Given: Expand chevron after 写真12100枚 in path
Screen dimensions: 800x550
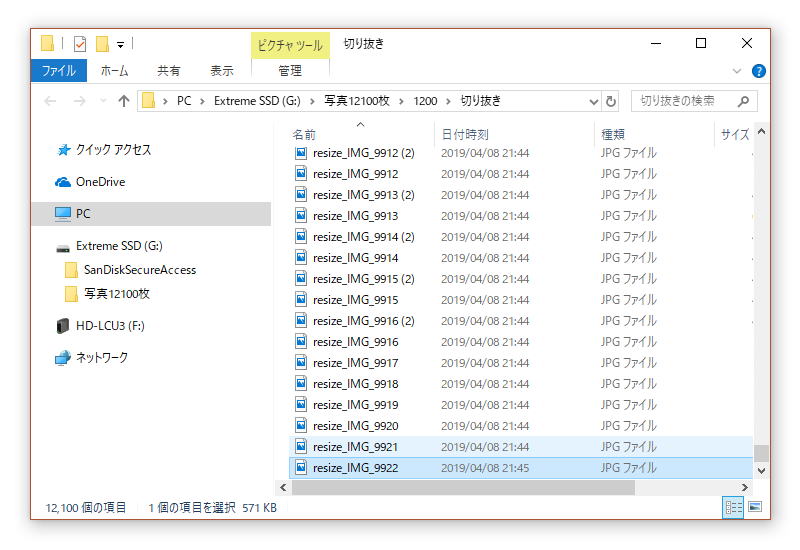Looking at the screenshot, I should pyautogui.click(x=402, y=102).
